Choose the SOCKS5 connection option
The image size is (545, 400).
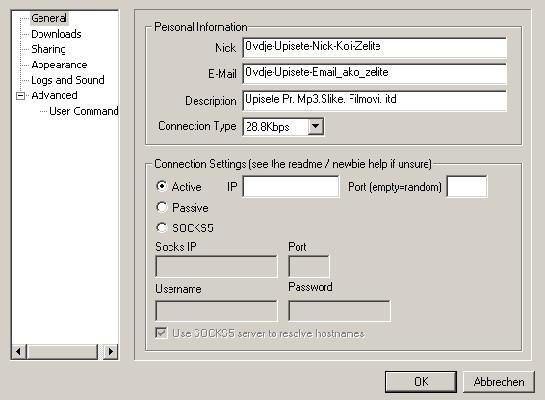click(x=162, y=228)
